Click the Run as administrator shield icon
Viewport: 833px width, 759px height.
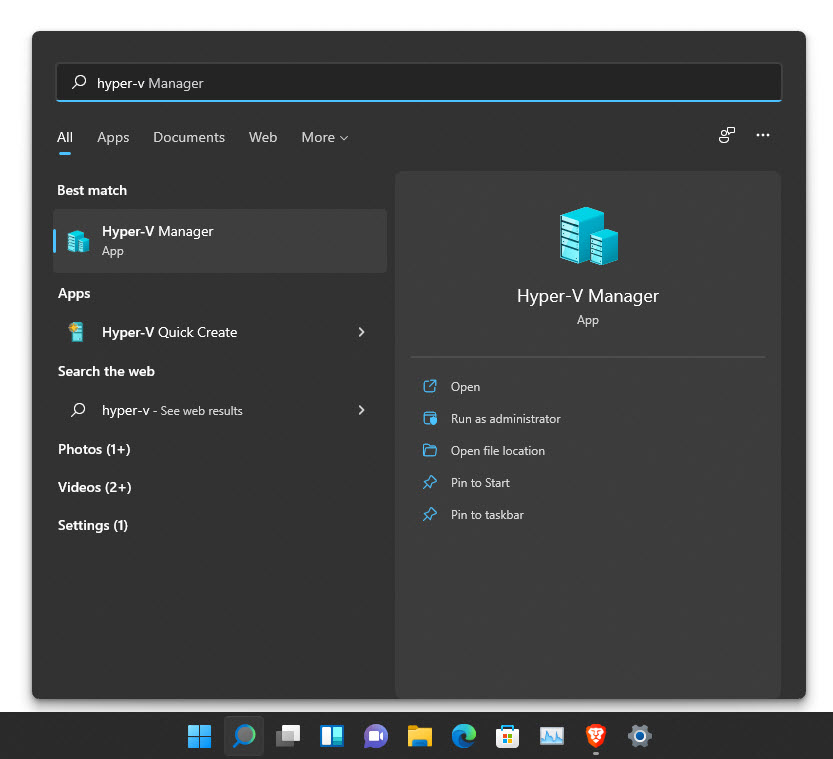(430, 419)
